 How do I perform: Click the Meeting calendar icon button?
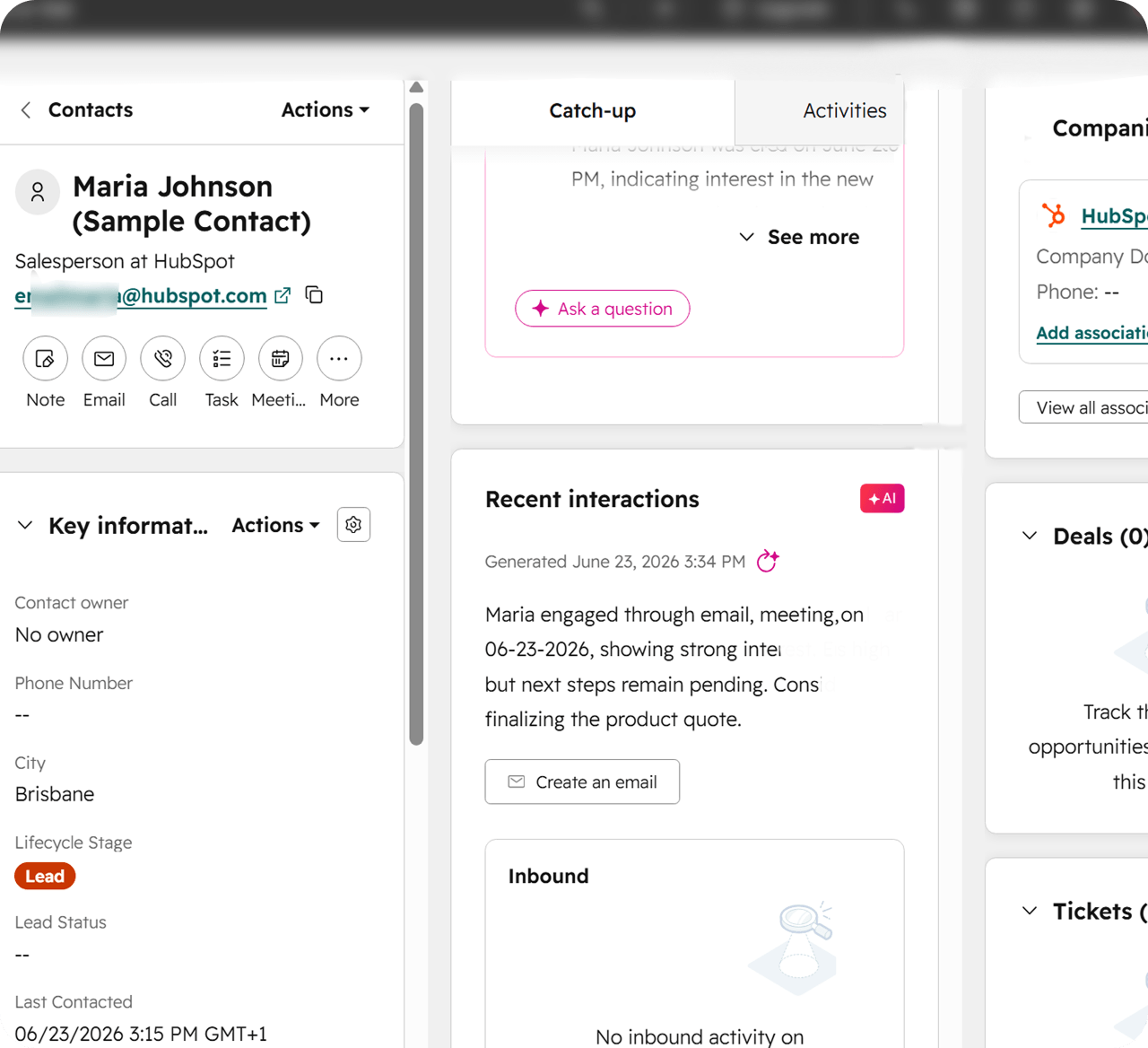(x=281, y=359)
